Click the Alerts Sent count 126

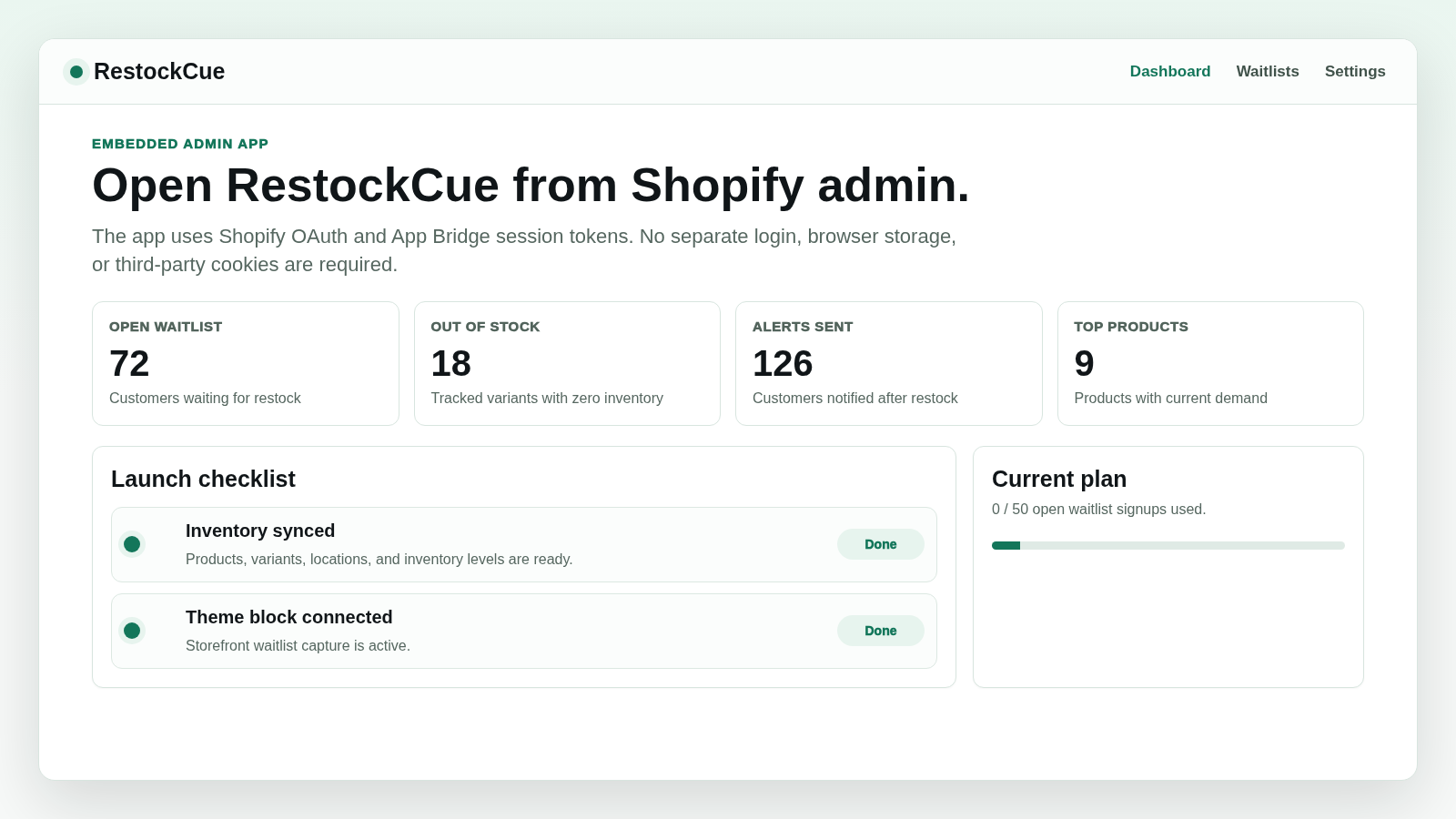click(x=783, y=364)
